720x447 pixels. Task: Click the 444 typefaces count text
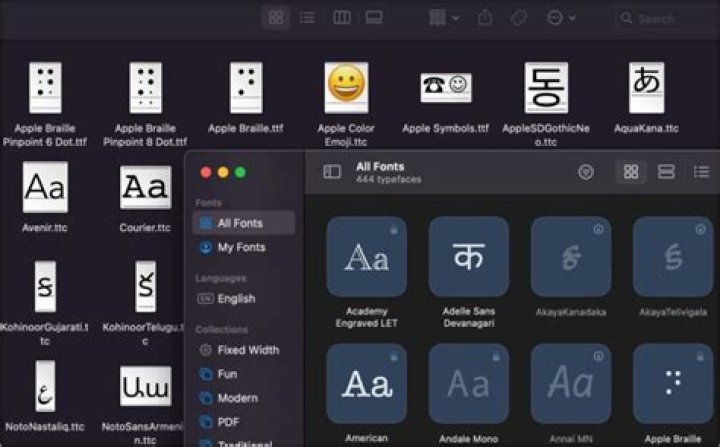(388, 180)
